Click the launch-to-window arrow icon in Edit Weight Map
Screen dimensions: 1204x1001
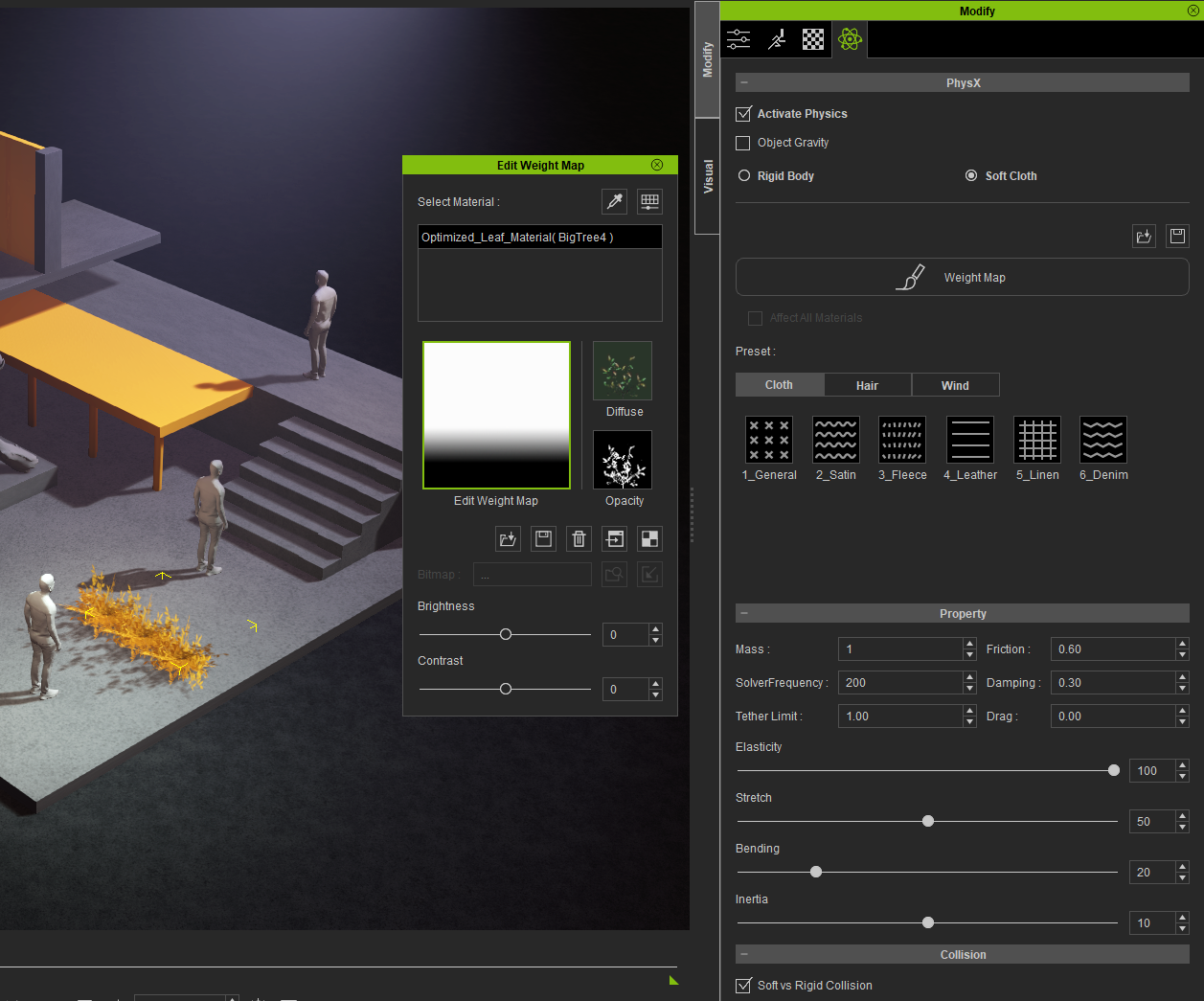(x=614, y=538)
